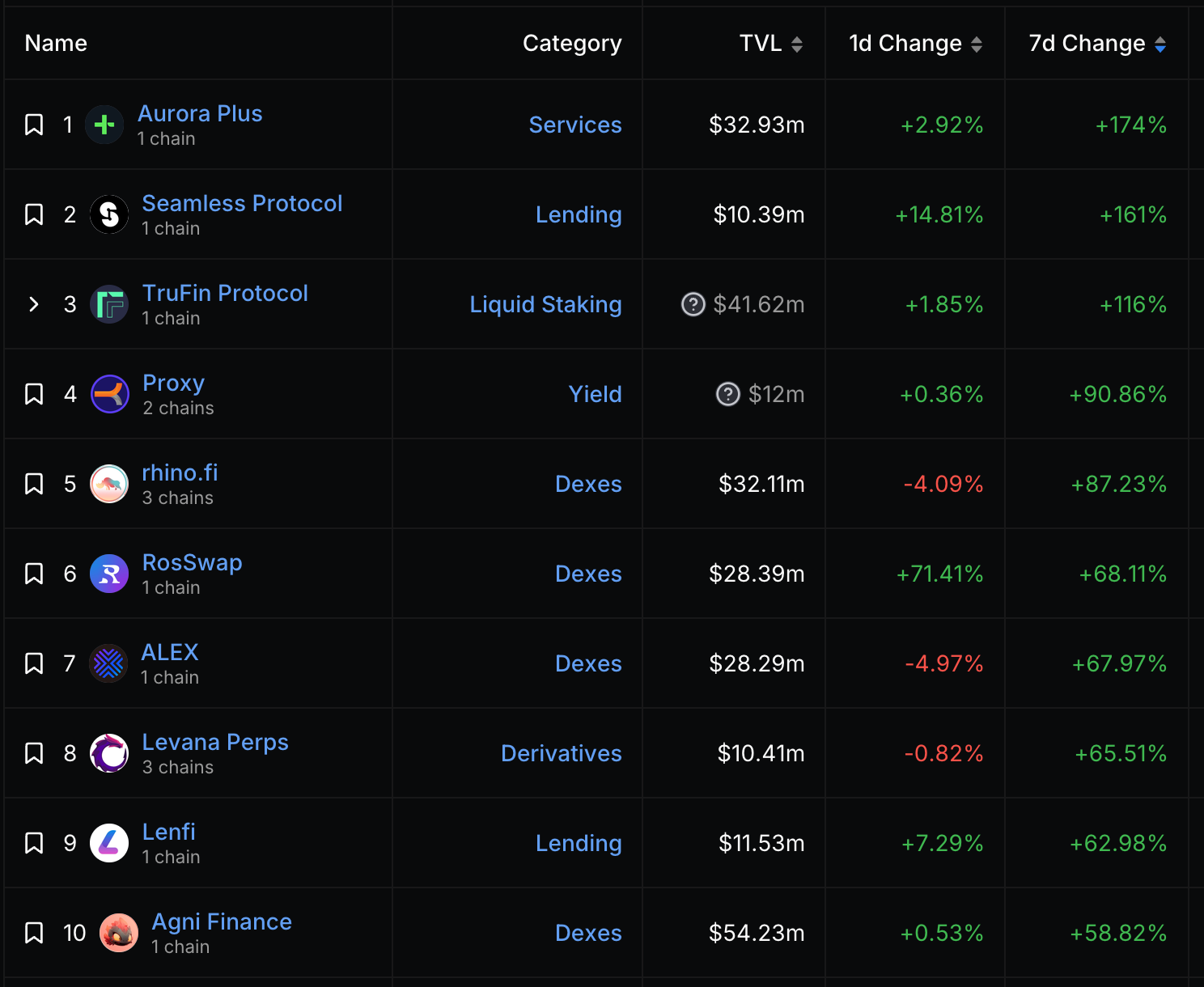Viewport: 1204px width, 987px height.
Task: Click the question mark beside $41.62m TVL
Action: pyautogui.click(x=693, y=304)
